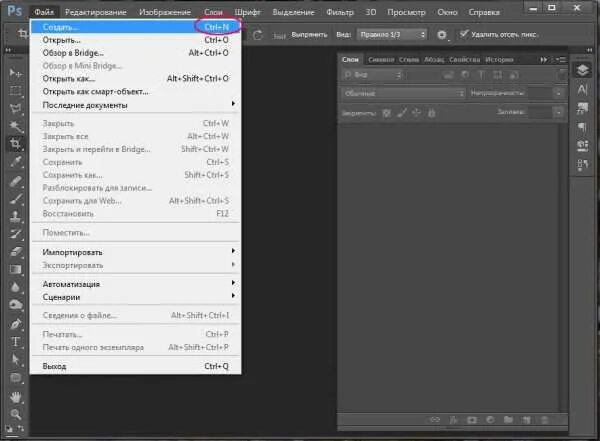This screenshot has width=600, height=441.
Task: Switch to the 'История' tab
Action: pos(499,60)
